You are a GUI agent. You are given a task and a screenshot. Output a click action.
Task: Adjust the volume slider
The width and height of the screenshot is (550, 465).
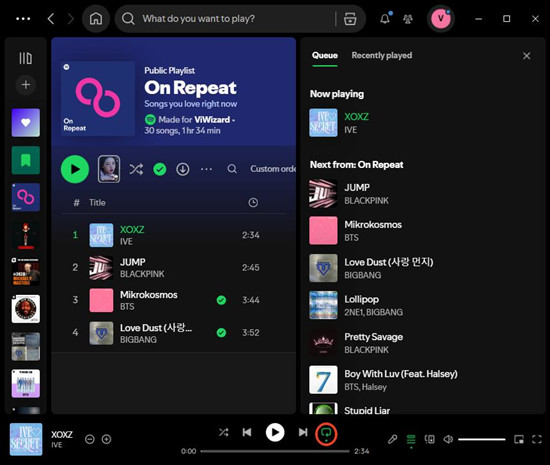click(x=482, y=439)
